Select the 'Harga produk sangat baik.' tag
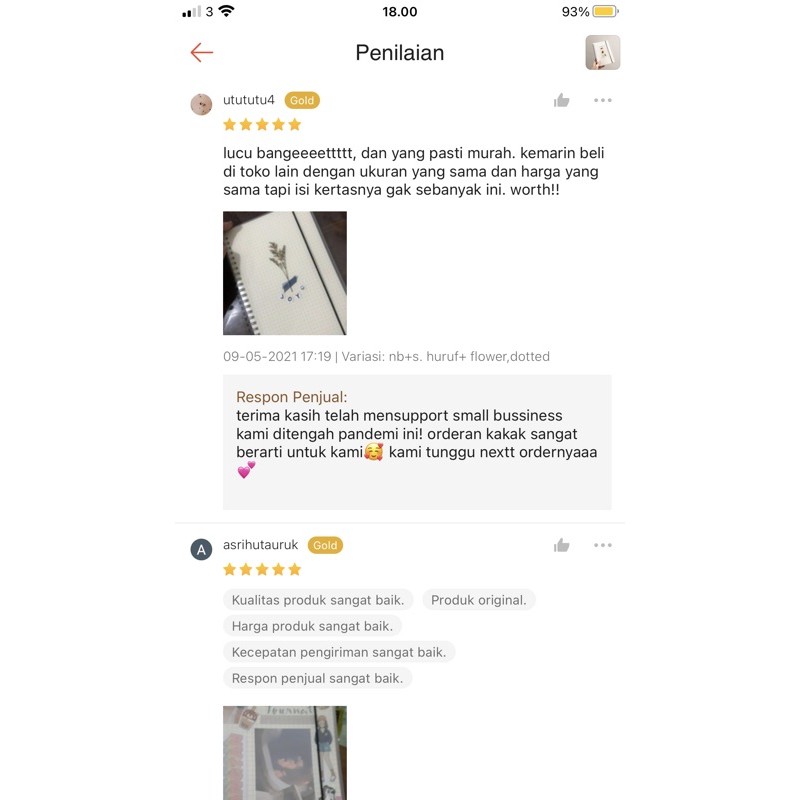The image size is (800, 800). (x=312, y=626)
